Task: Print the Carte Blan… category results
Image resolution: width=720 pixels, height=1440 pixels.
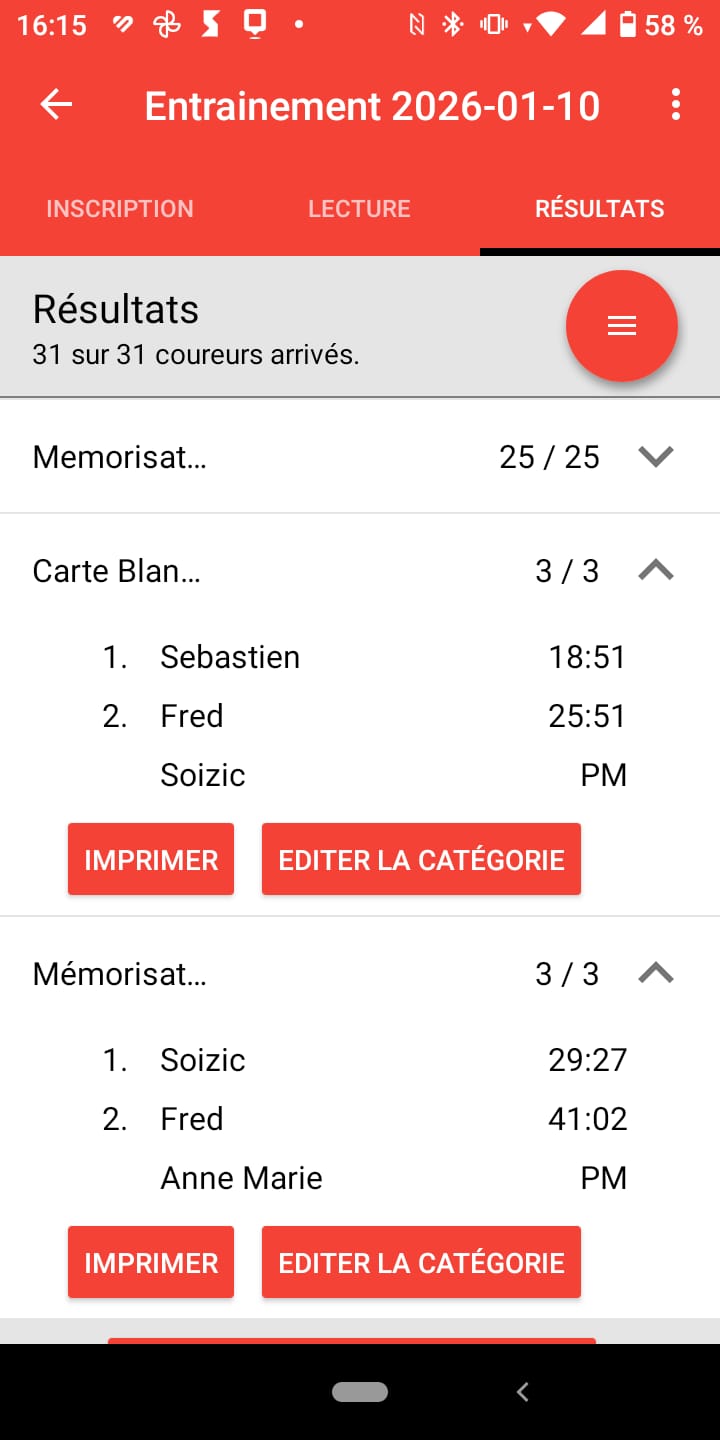Action: point(151,860)
